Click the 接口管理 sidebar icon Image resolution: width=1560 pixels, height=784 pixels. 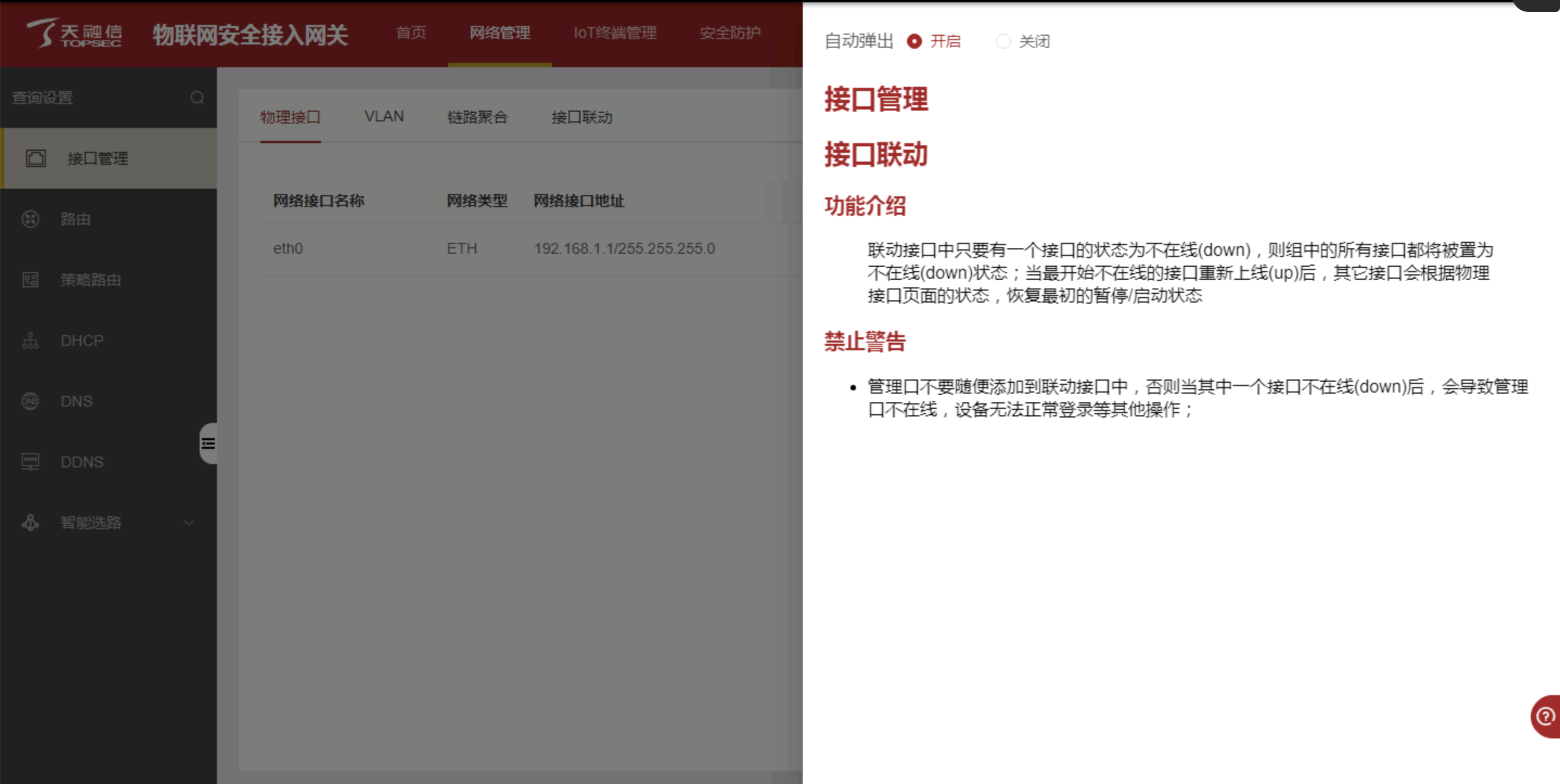(x=36, y=159)
